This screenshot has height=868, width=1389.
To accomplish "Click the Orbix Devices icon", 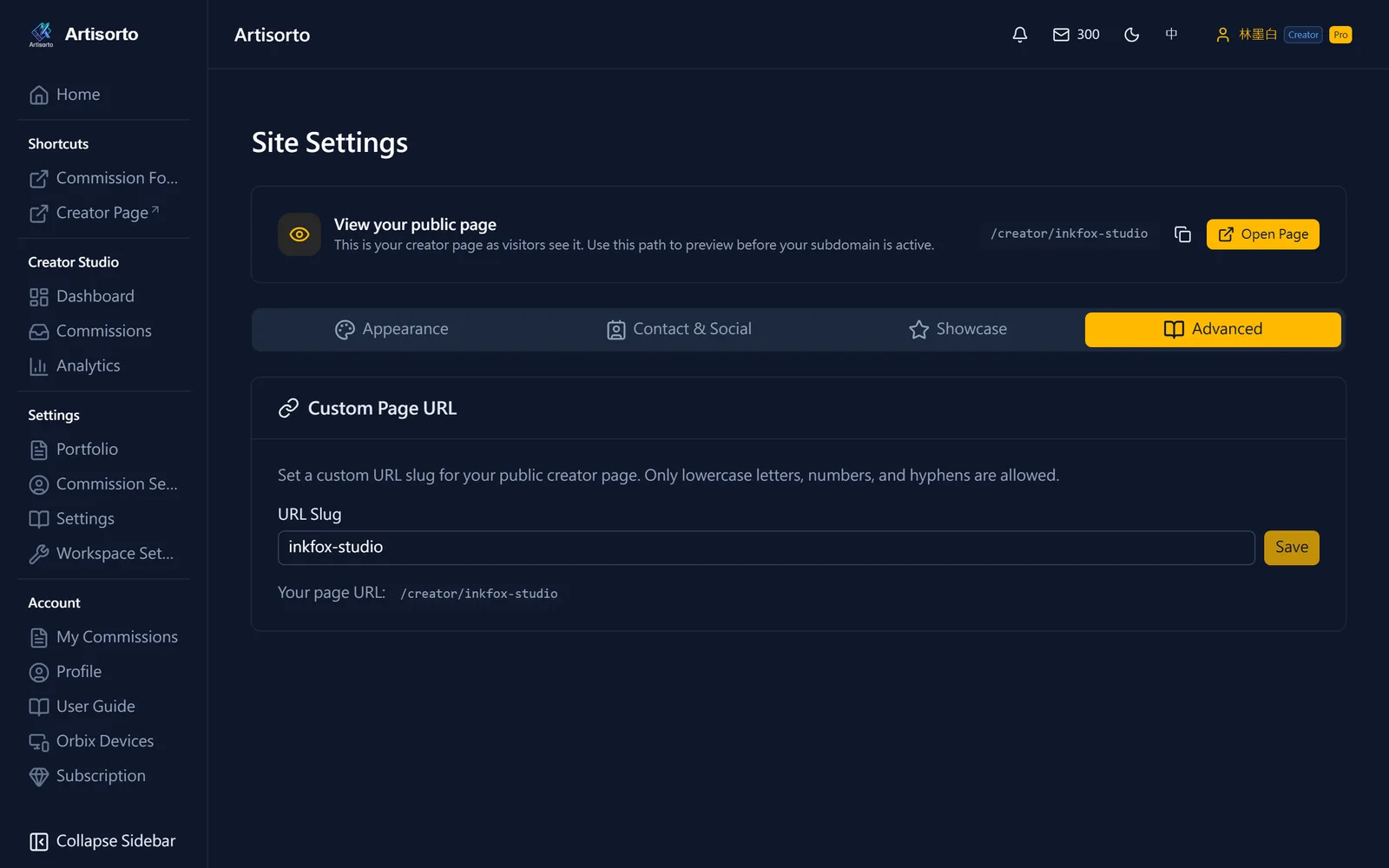I will coord(39,741).
